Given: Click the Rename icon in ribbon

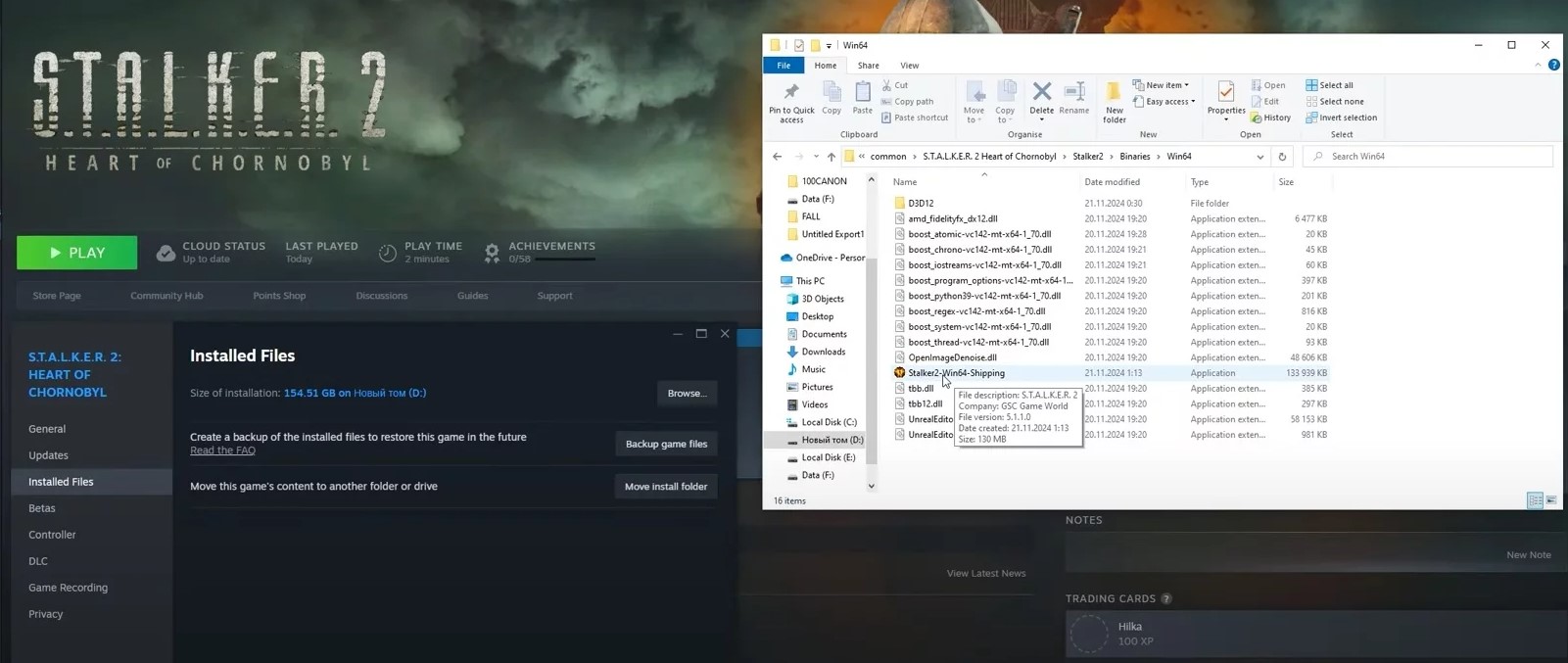Looking at the screenshot, I should coord(1073,93).
